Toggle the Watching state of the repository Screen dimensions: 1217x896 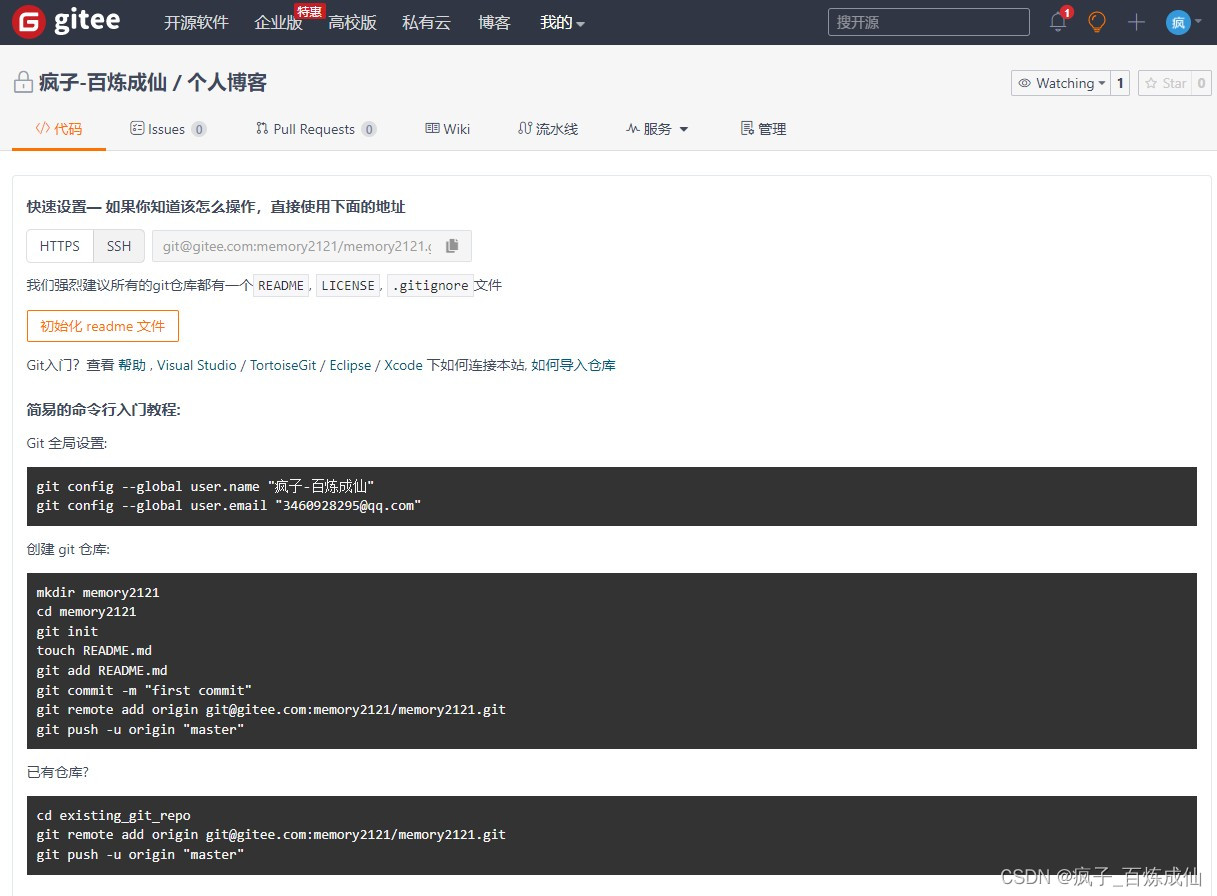1062,83
